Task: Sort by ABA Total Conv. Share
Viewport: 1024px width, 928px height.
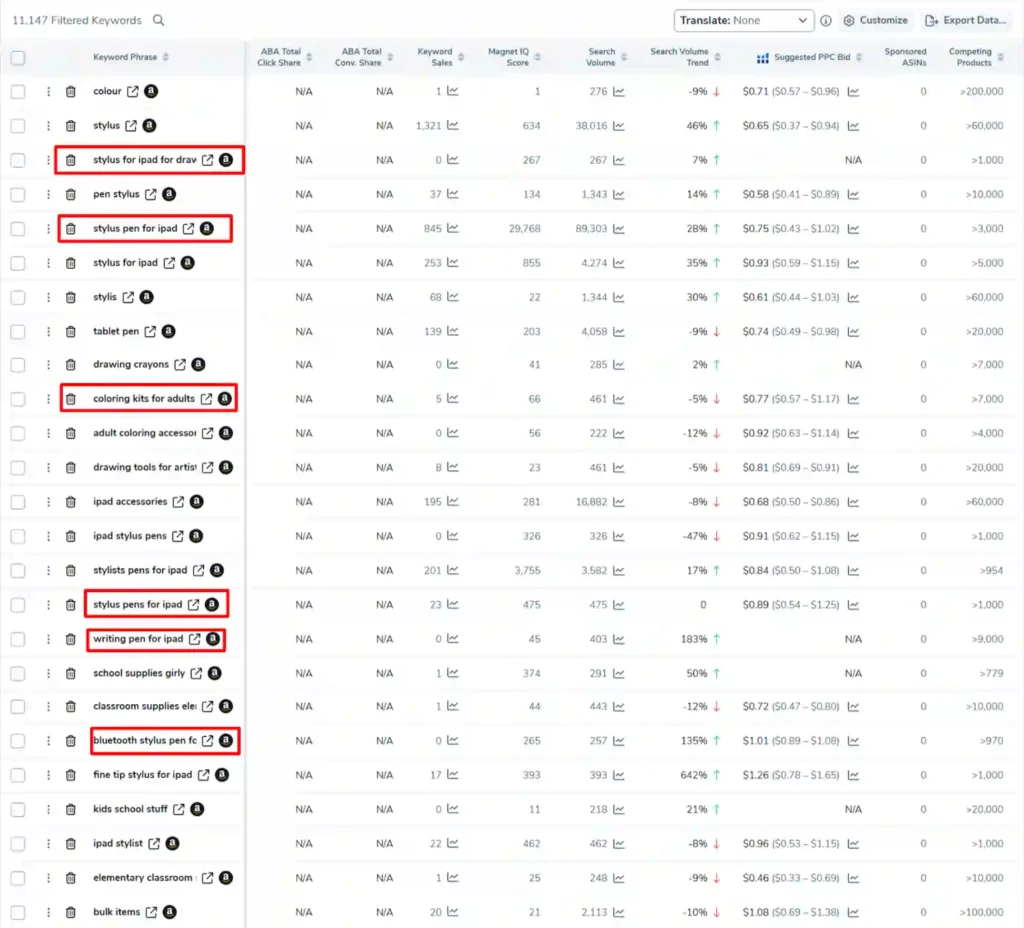Action: (390, 57)
